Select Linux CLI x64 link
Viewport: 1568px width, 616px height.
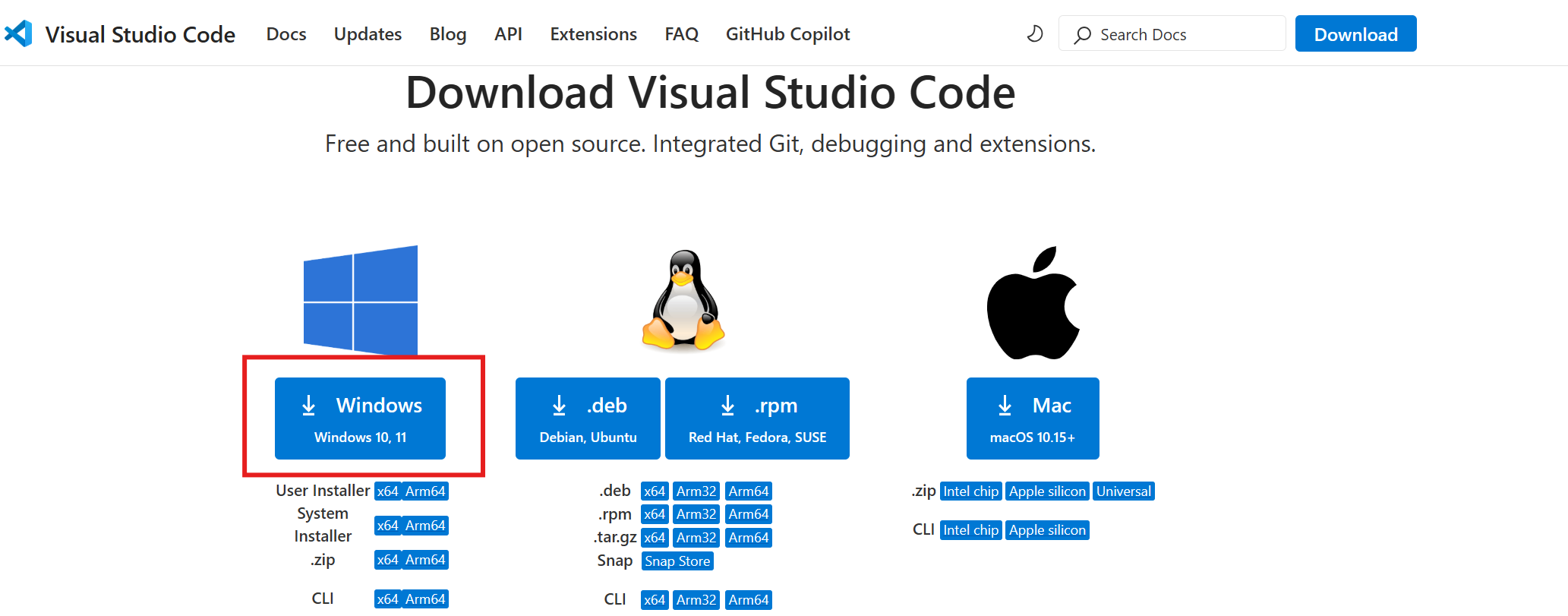point(655,600)
